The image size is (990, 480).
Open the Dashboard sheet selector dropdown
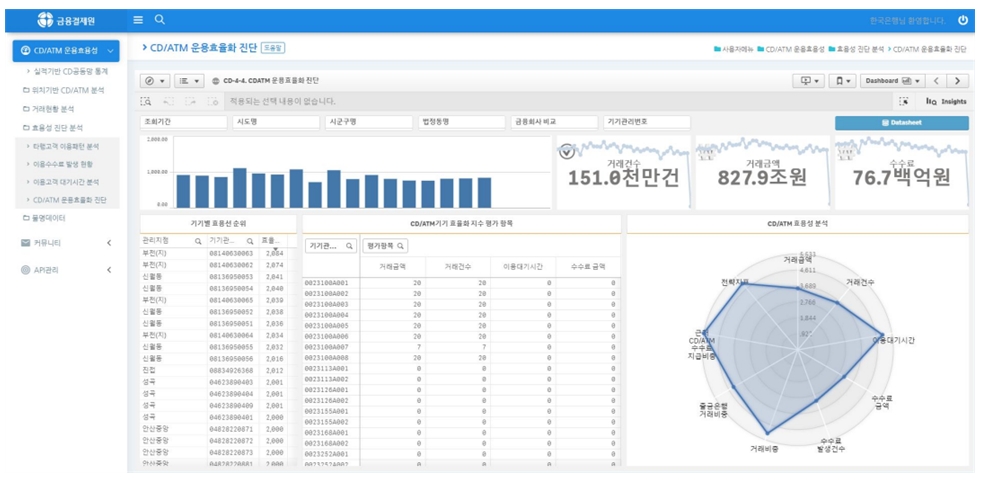point(892,80)
